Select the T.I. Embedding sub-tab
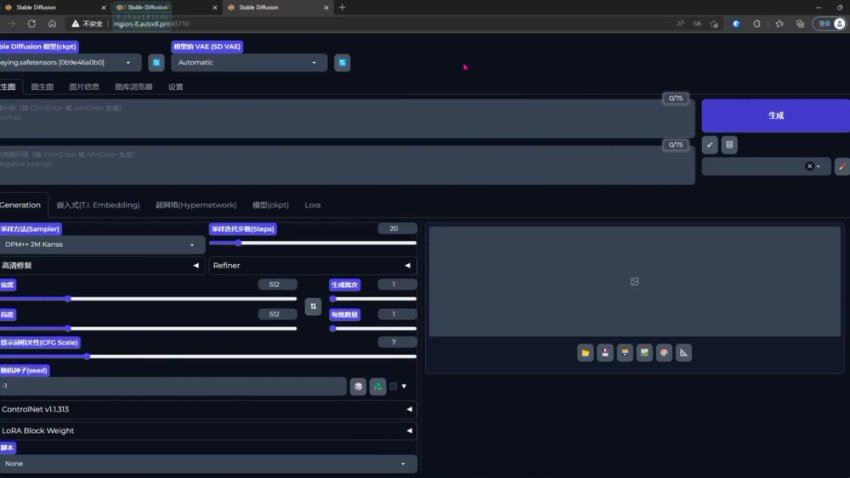Screen dimensions: 850x478 pos(98,205)
